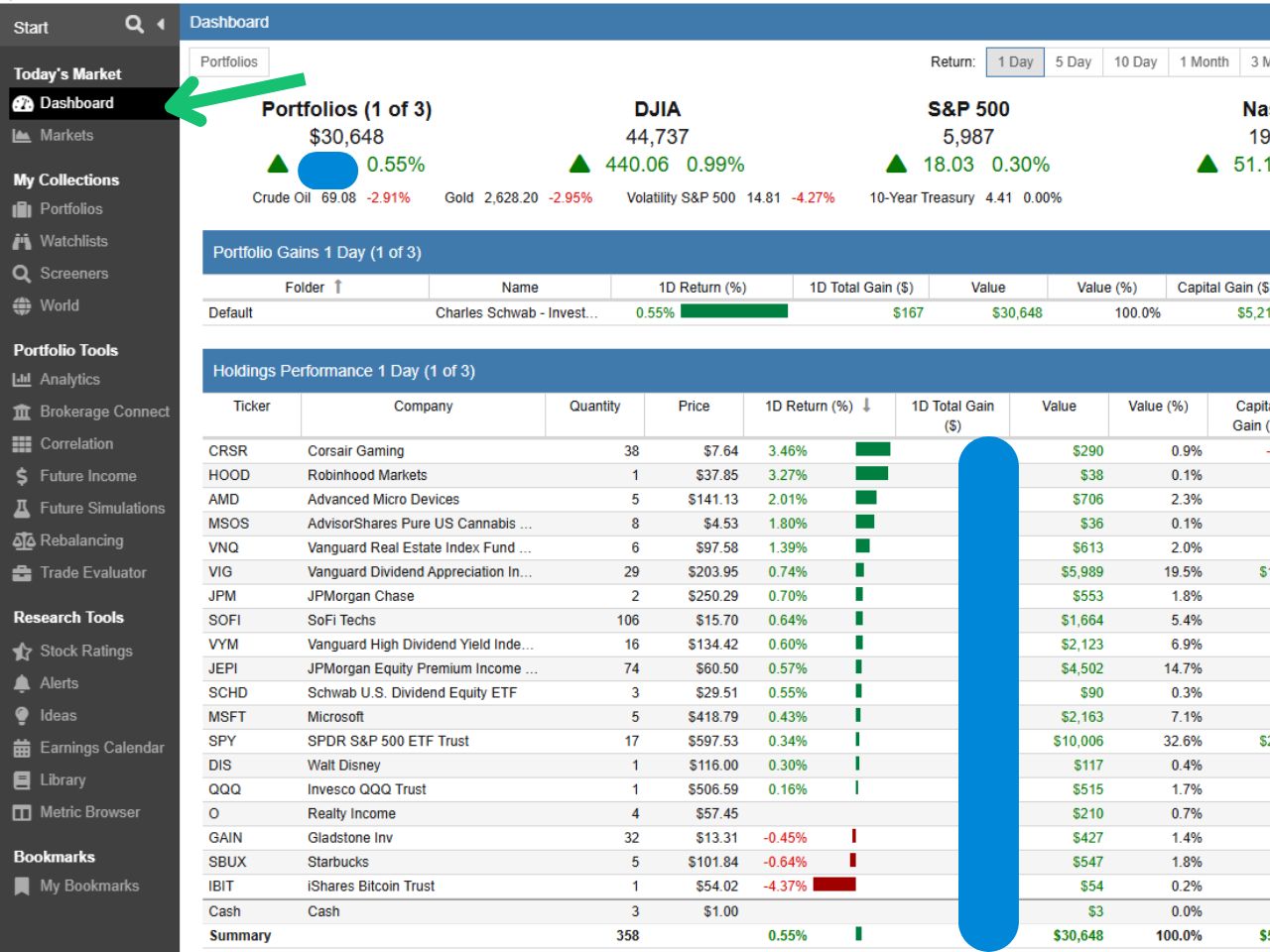
Task: Click the S&P 500 index heading
Action: (x=968, y=109)
